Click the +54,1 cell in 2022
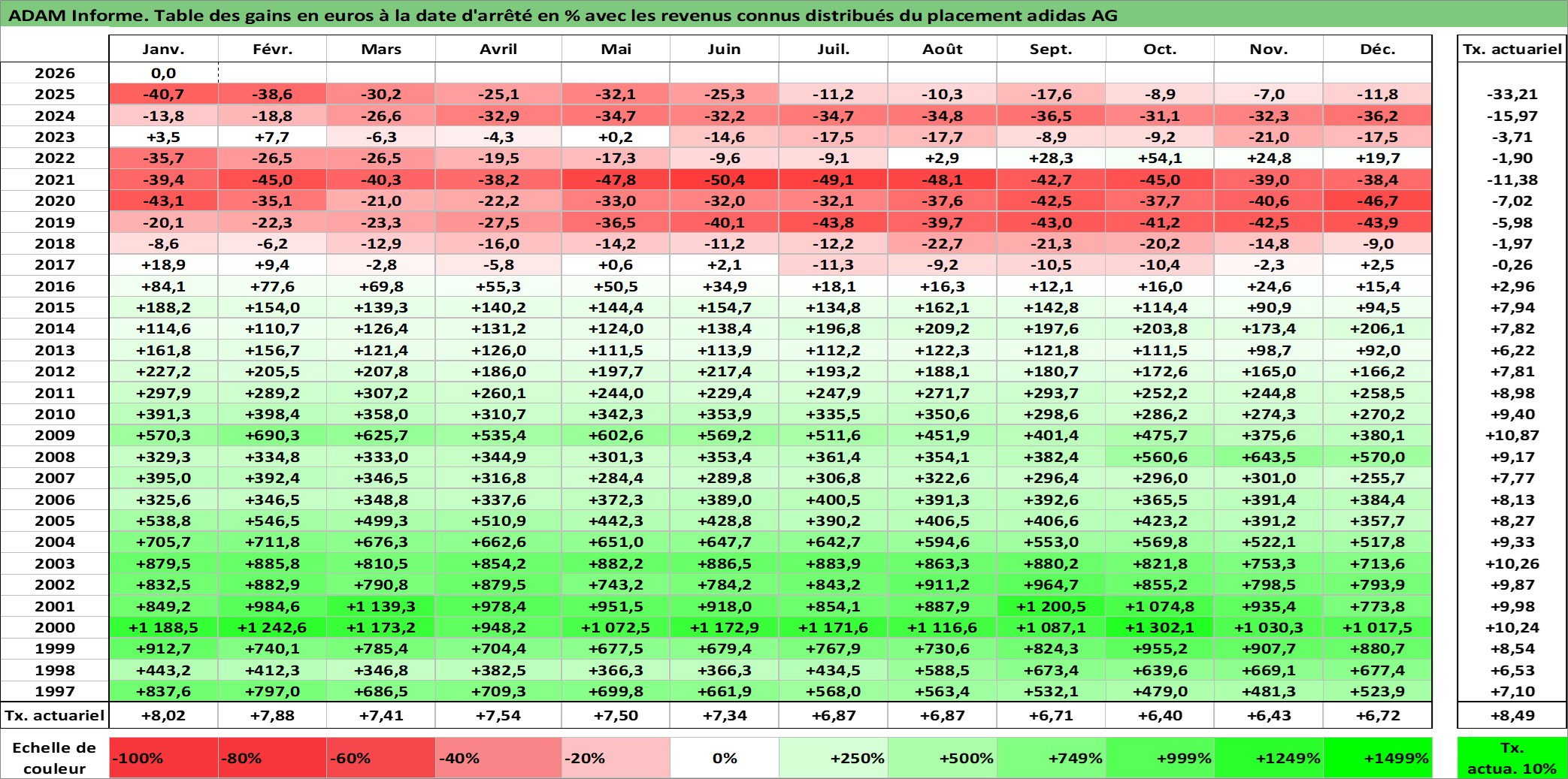This screenshot has height=779, width=1568. [x=1160, y=158]
